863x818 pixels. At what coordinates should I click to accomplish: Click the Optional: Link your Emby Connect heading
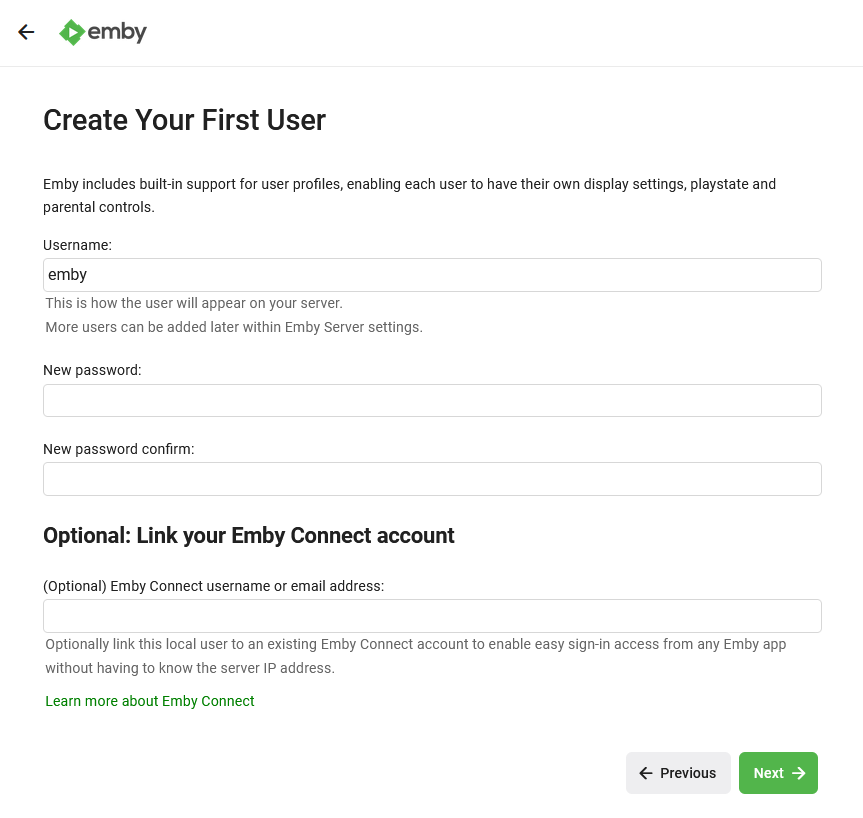[x=249, y=535]
